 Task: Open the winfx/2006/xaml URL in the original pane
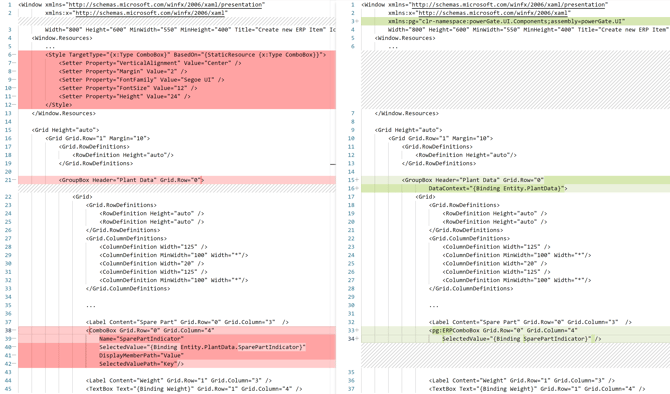[151, 13]
